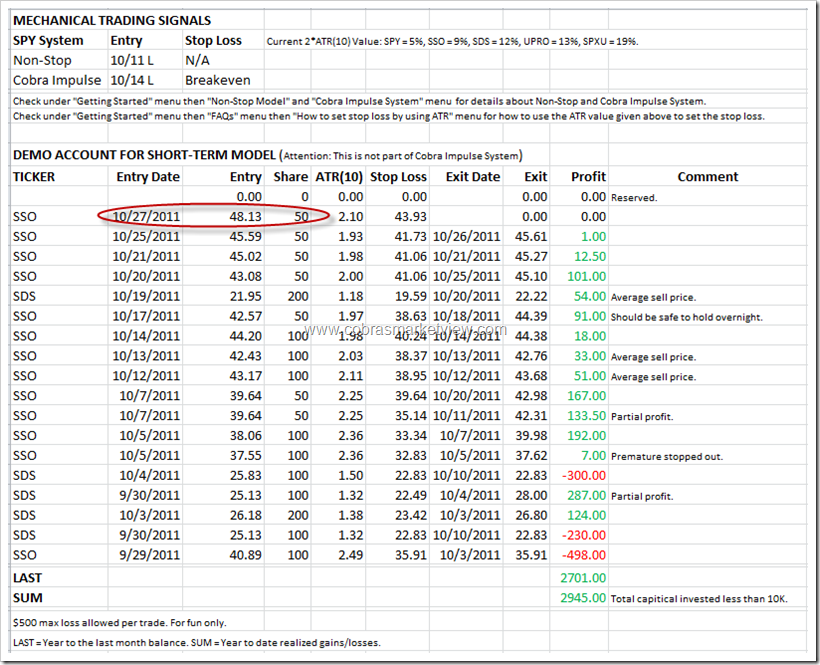The height and width of the screenshot is (665, 820).
Task: Click the Profit column header
Action: [x=588, y=177]
